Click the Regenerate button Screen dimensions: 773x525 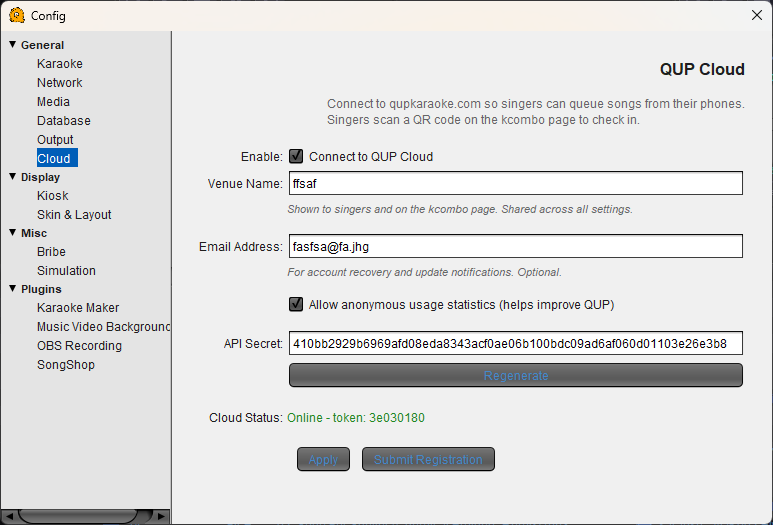tap(516, 375)
